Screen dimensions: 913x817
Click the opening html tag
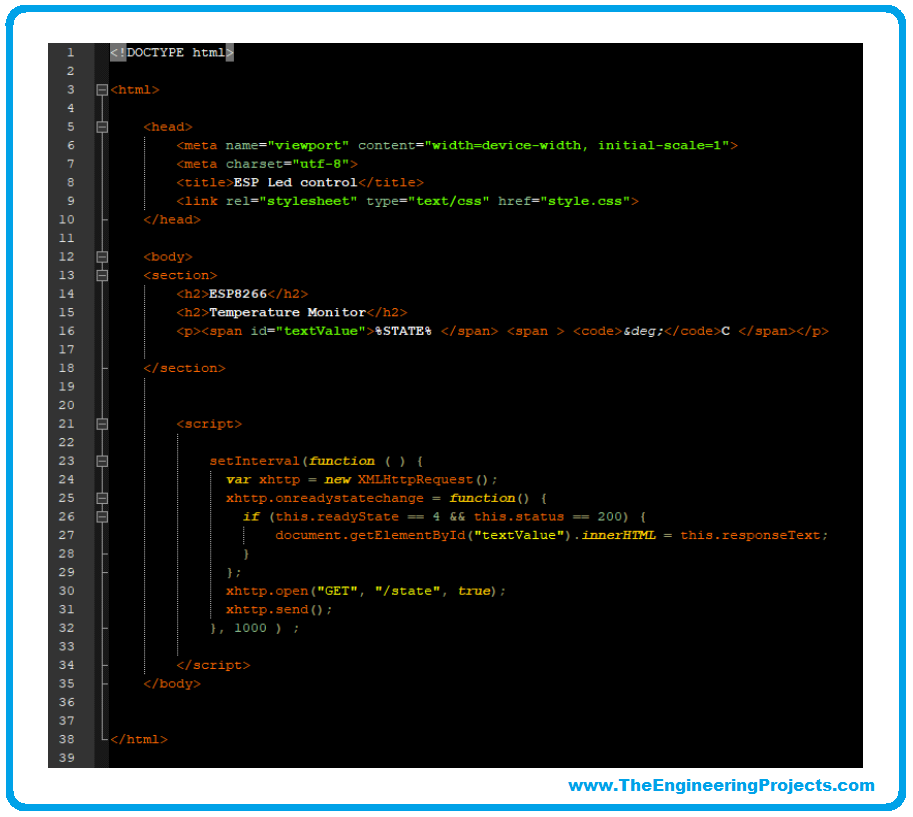pos(135,90)
